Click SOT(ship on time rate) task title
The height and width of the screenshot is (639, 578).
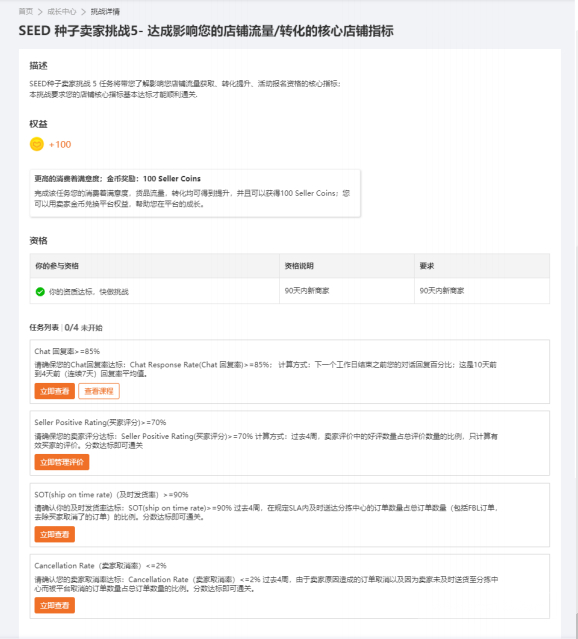click(111, 495)
